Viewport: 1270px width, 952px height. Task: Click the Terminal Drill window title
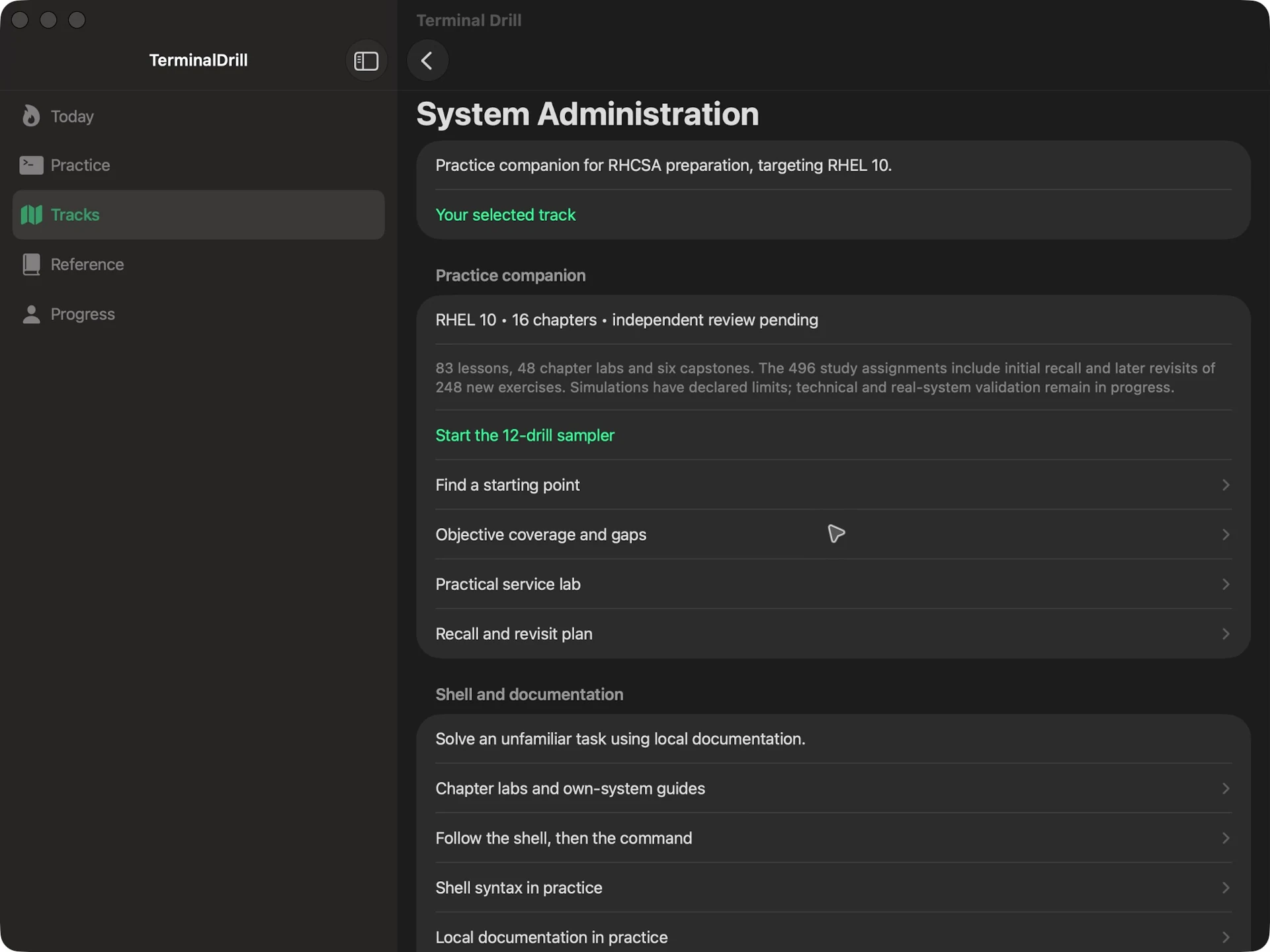click(469, 20)
